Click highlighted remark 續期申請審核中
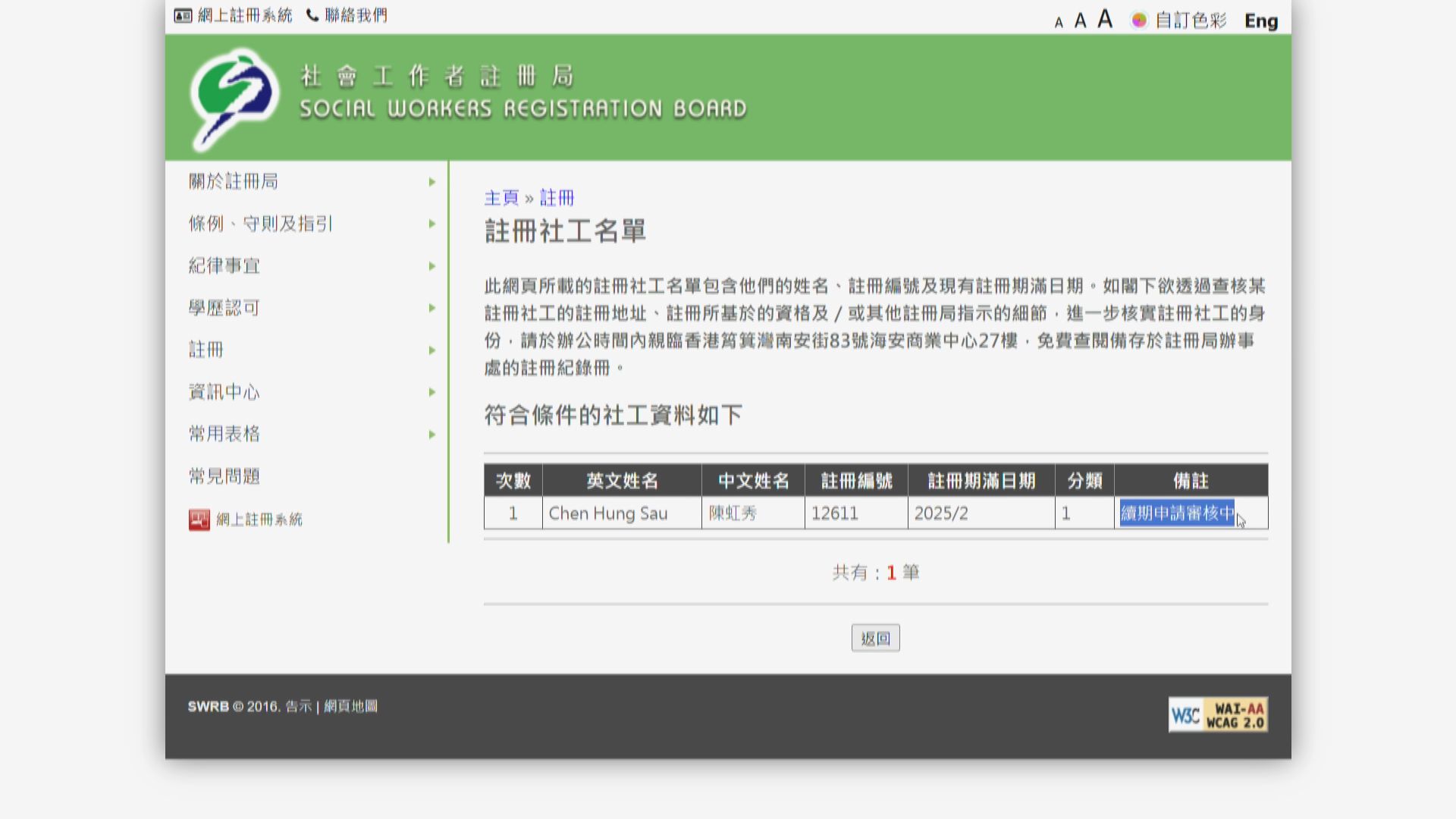Viewport: 1456px width, 819px height. 1177,513
